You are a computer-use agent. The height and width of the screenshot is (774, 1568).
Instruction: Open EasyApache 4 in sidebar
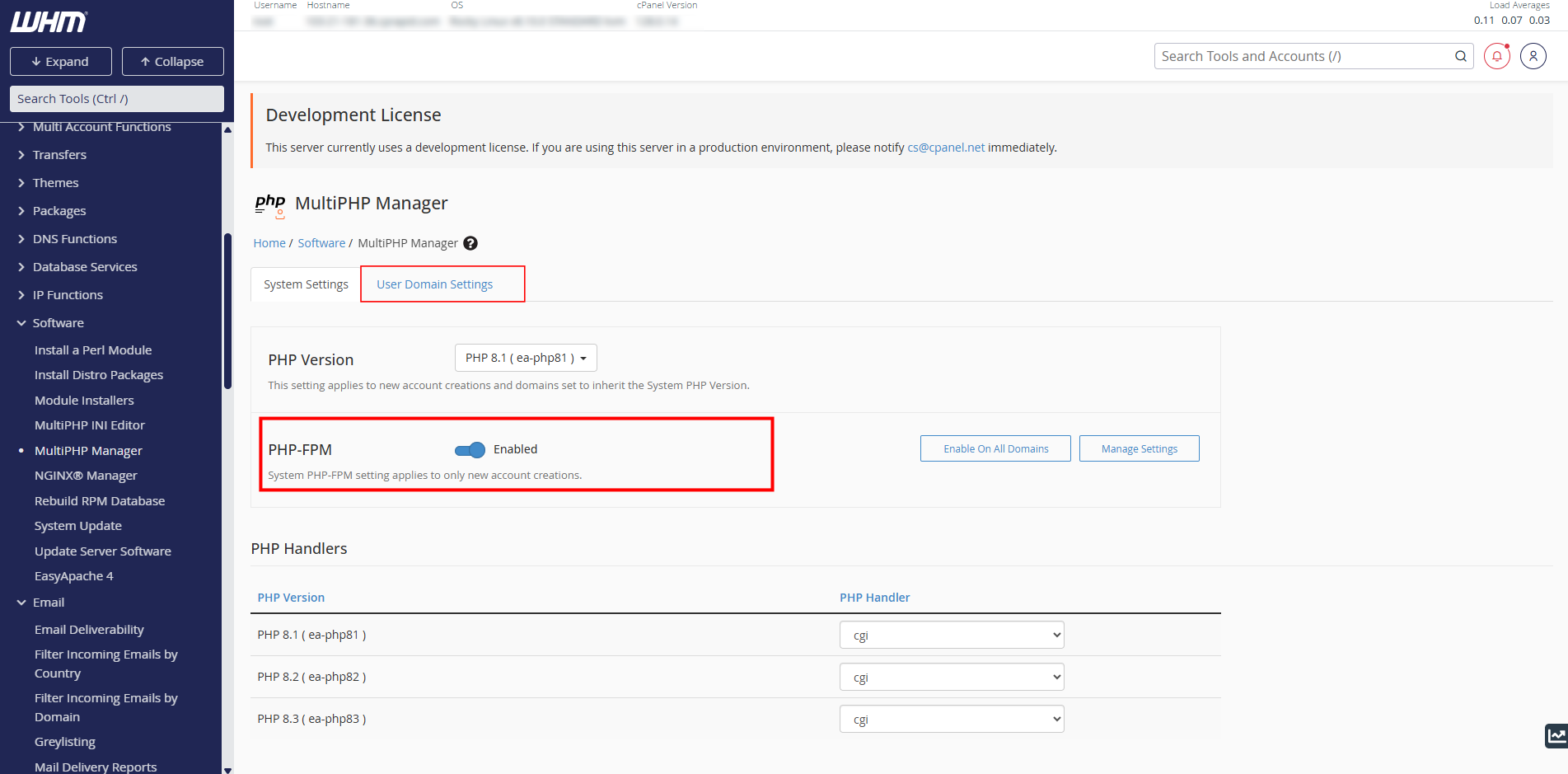point(74,576)
